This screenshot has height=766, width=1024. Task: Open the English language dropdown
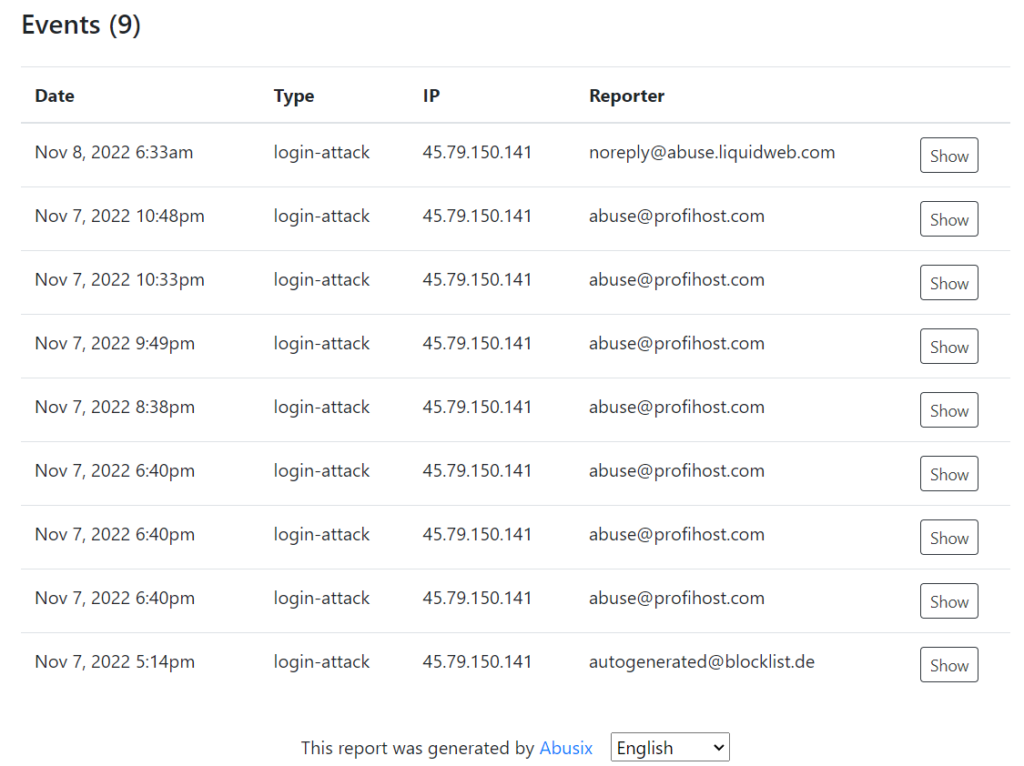pyautogui.click(x=669, y=747)
